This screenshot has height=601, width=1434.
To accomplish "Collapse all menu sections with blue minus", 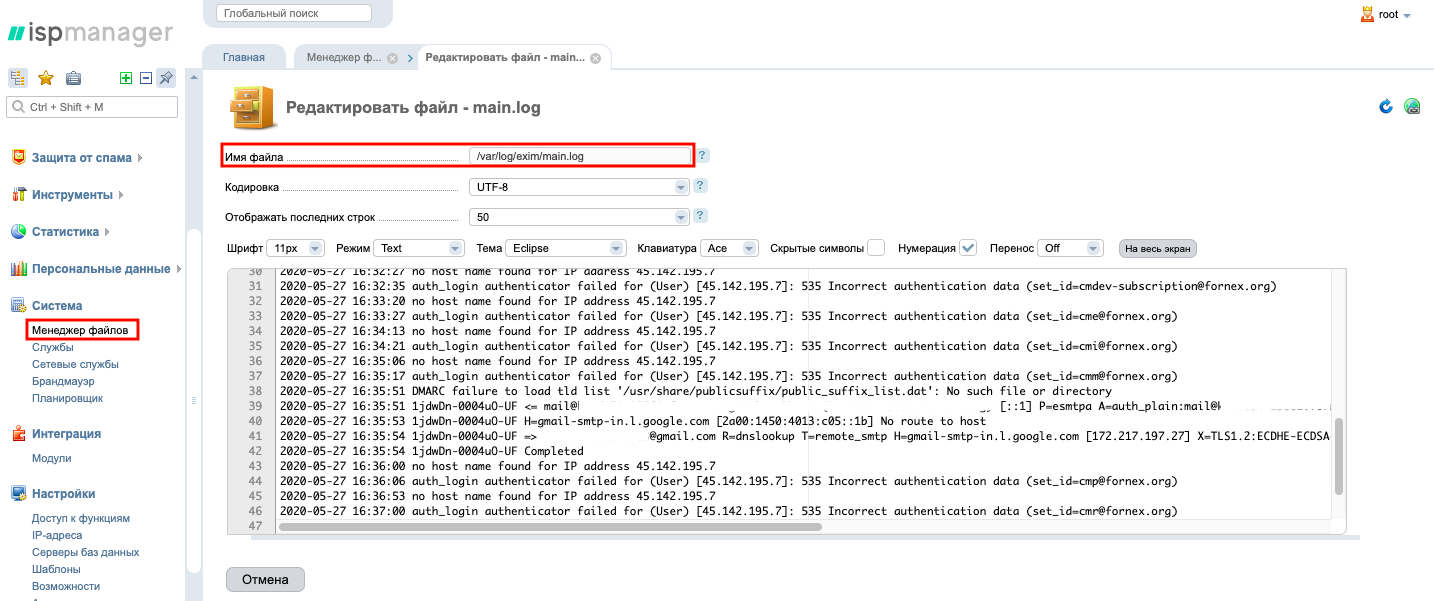I will click(x=145, y=78).
